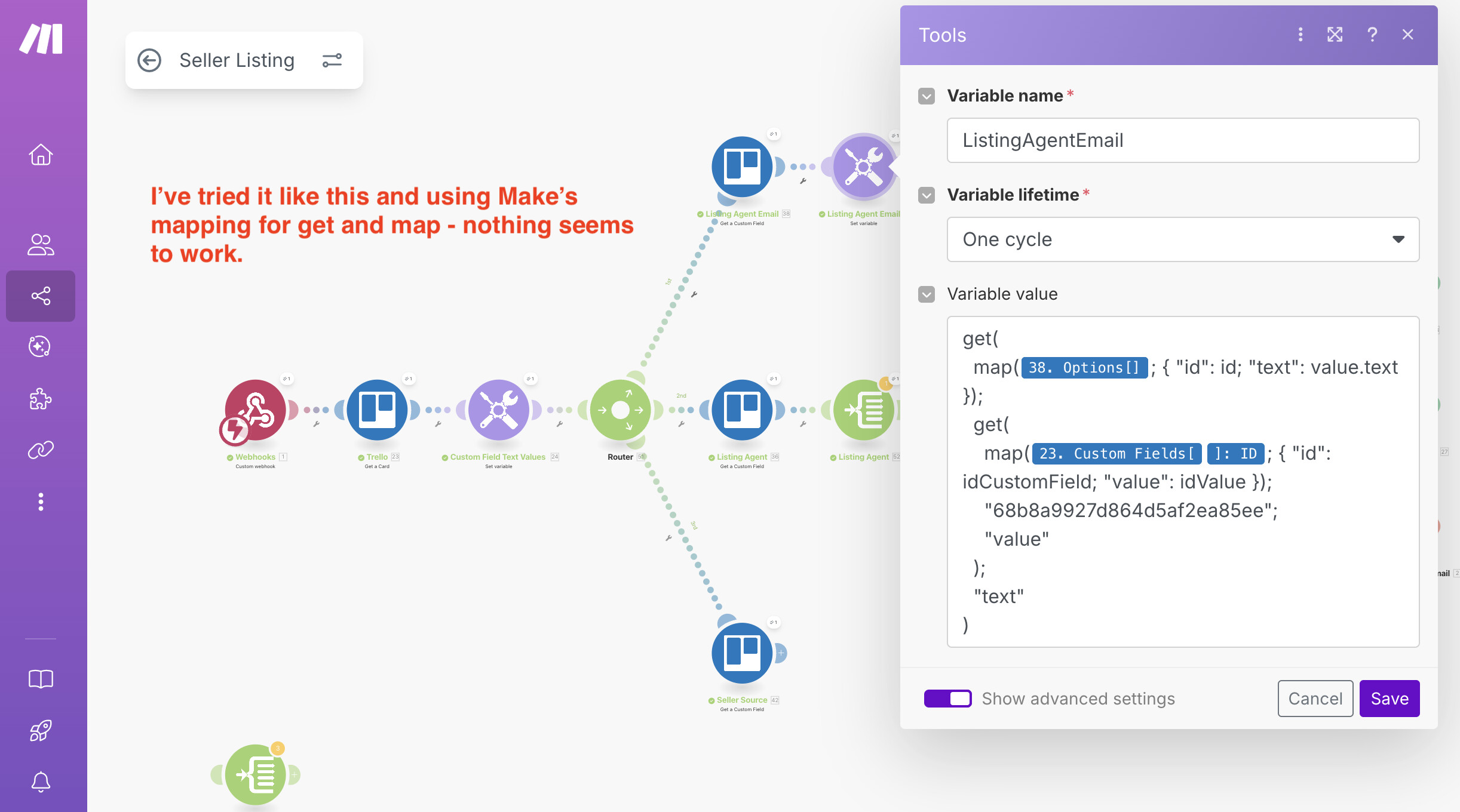Image resolution: width=1460 pixels, height=812 pixels.
Task: Open Scenarios from the sidebar share icon
Action: click(41, 296)
